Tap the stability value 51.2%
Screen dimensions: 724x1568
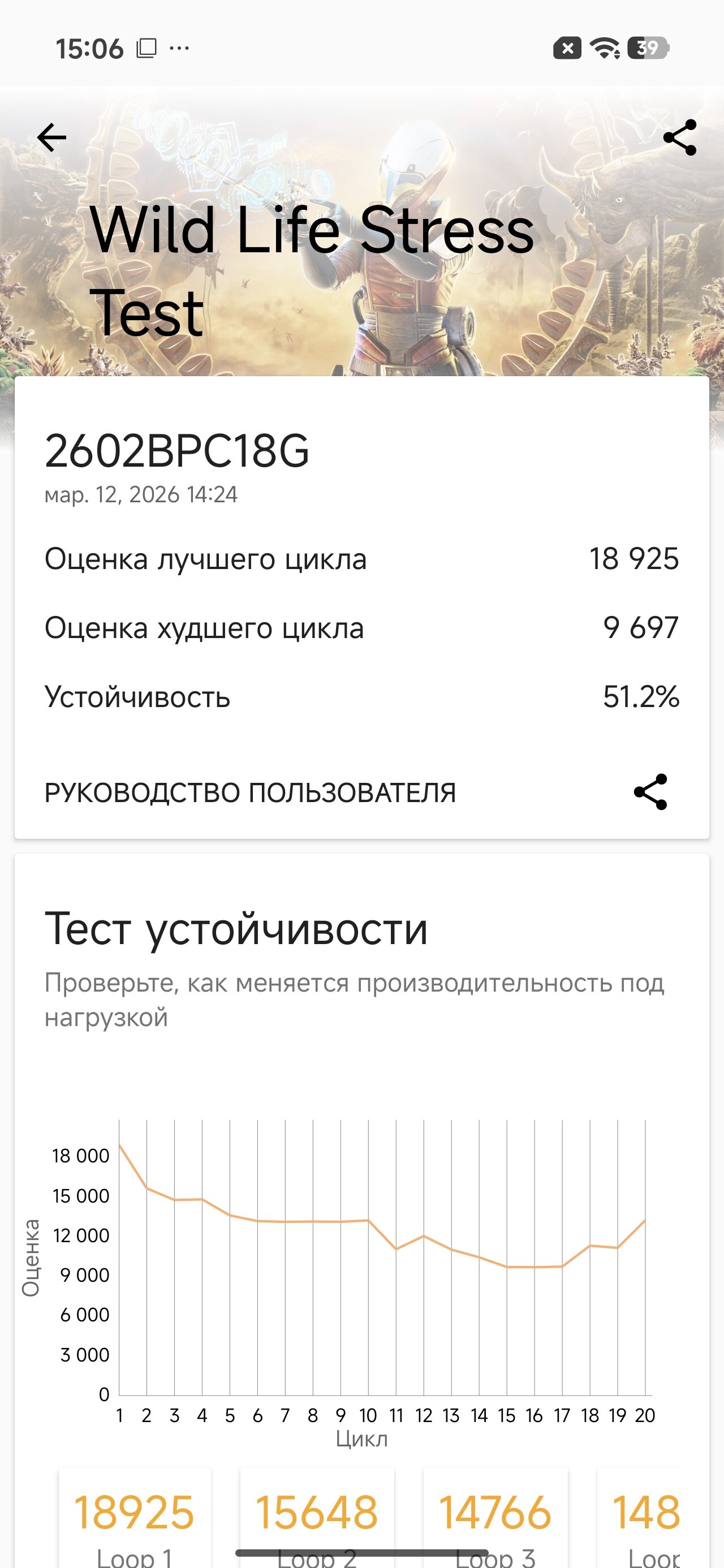[x=641, y=697]
